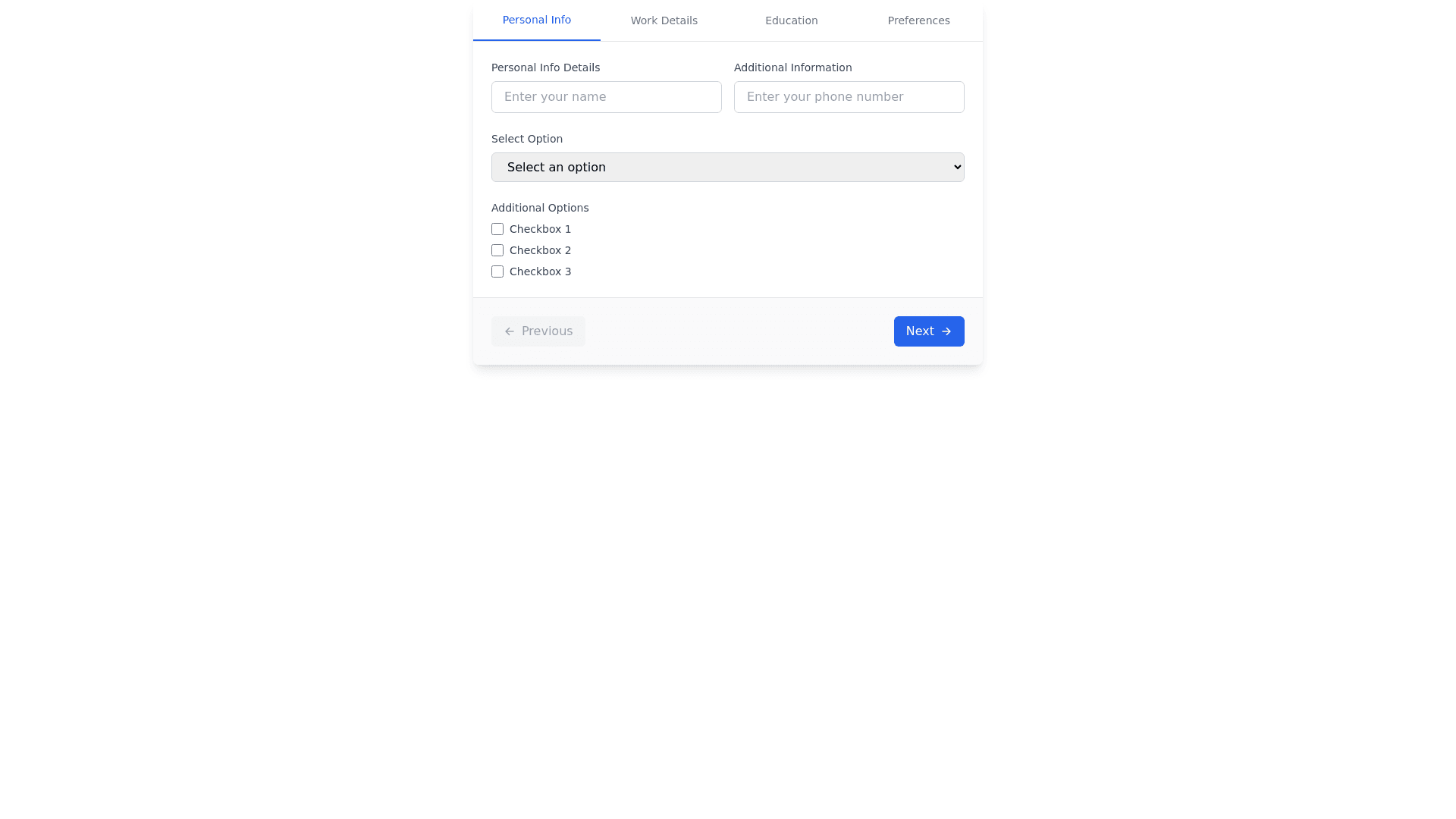The width and height of the screenshot is (1456, 819).
Task: Click the Additional Information label
Action: [792, 67]
